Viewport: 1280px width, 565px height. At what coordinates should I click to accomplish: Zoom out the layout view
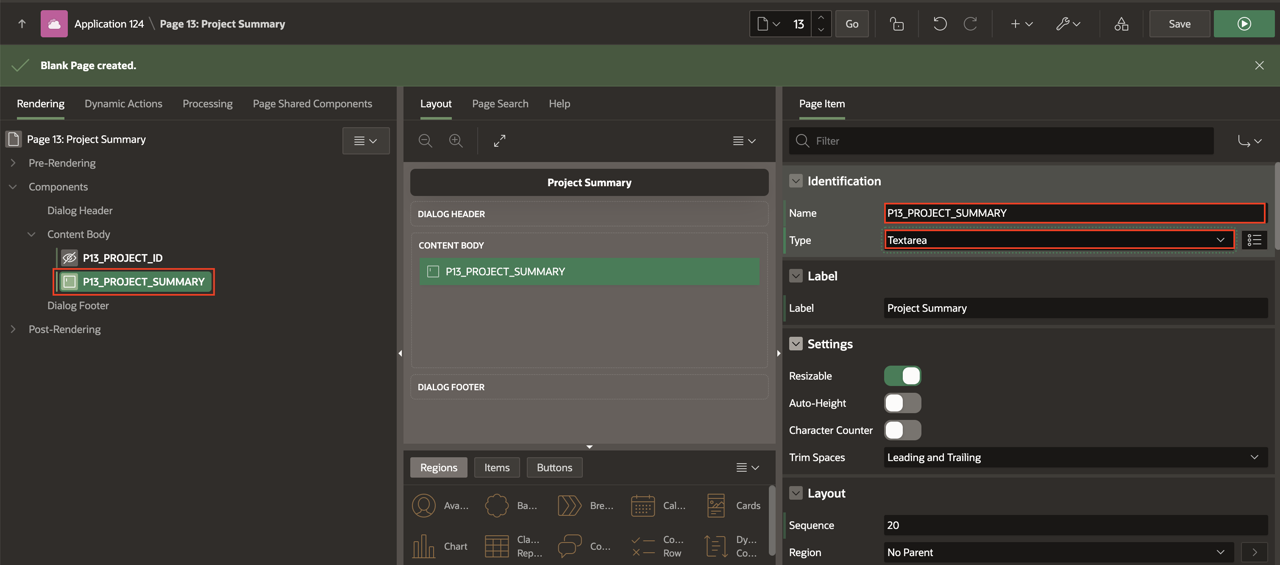pos(425,141)
